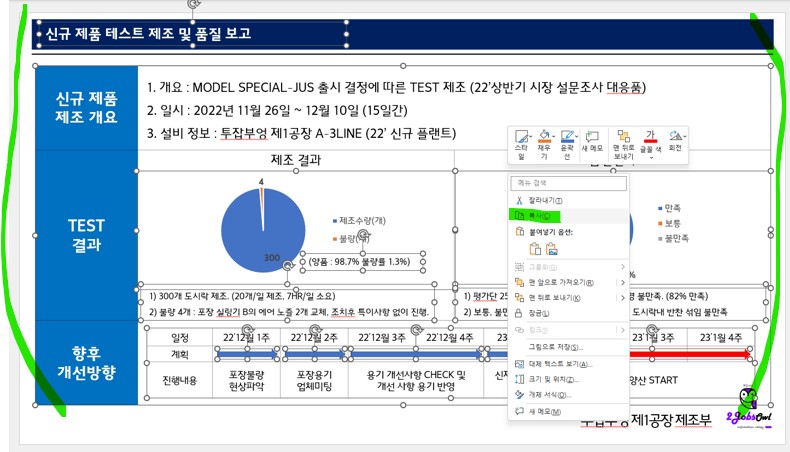Screen dimensions: 790x452
Task: Click the text box (양품 : 98.7% 불량률 1.3%)
Action: coord(363,262)
